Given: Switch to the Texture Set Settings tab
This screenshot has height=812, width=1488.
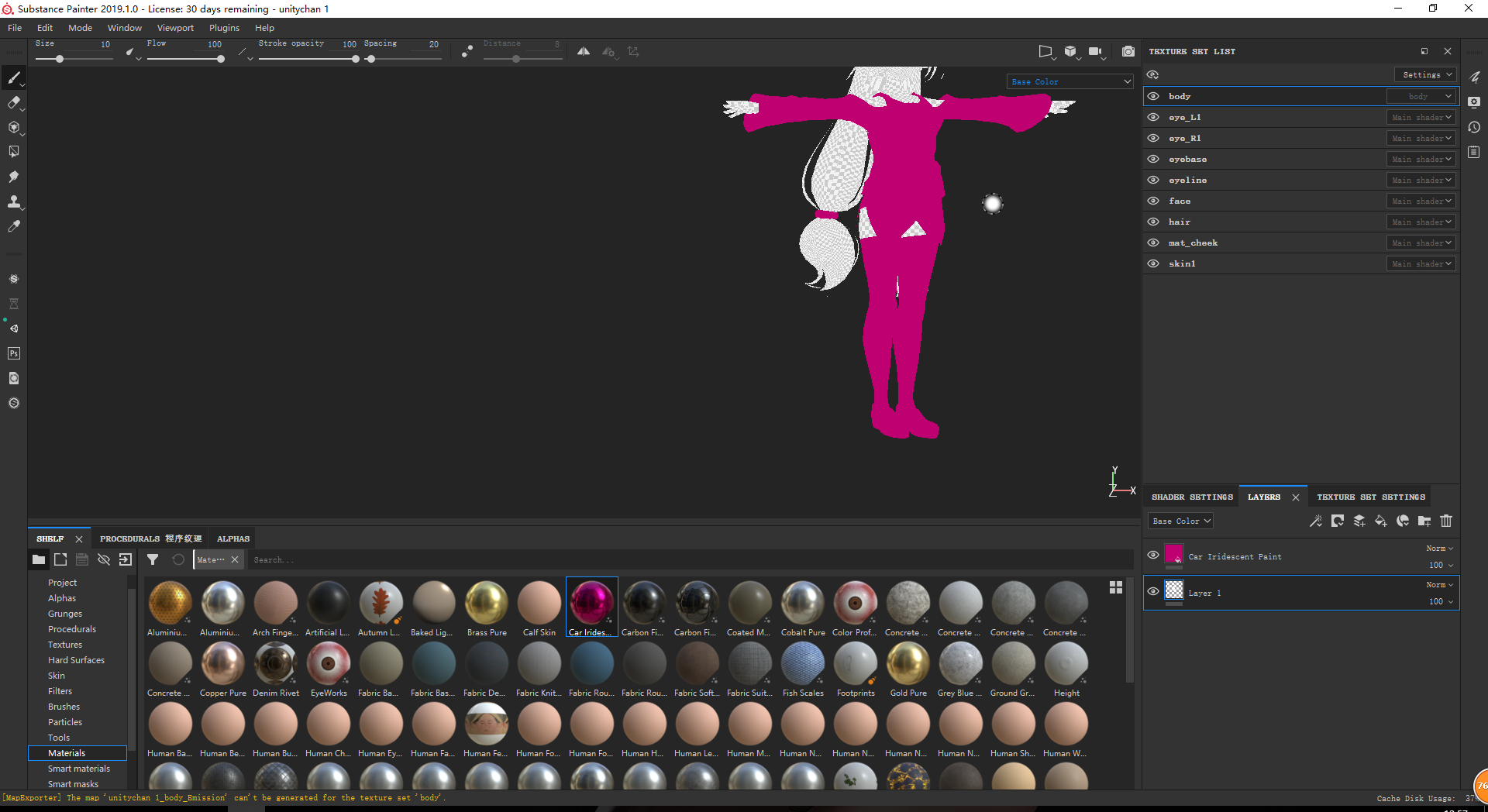Looking at the screenshot, I should click(1370, 497).
